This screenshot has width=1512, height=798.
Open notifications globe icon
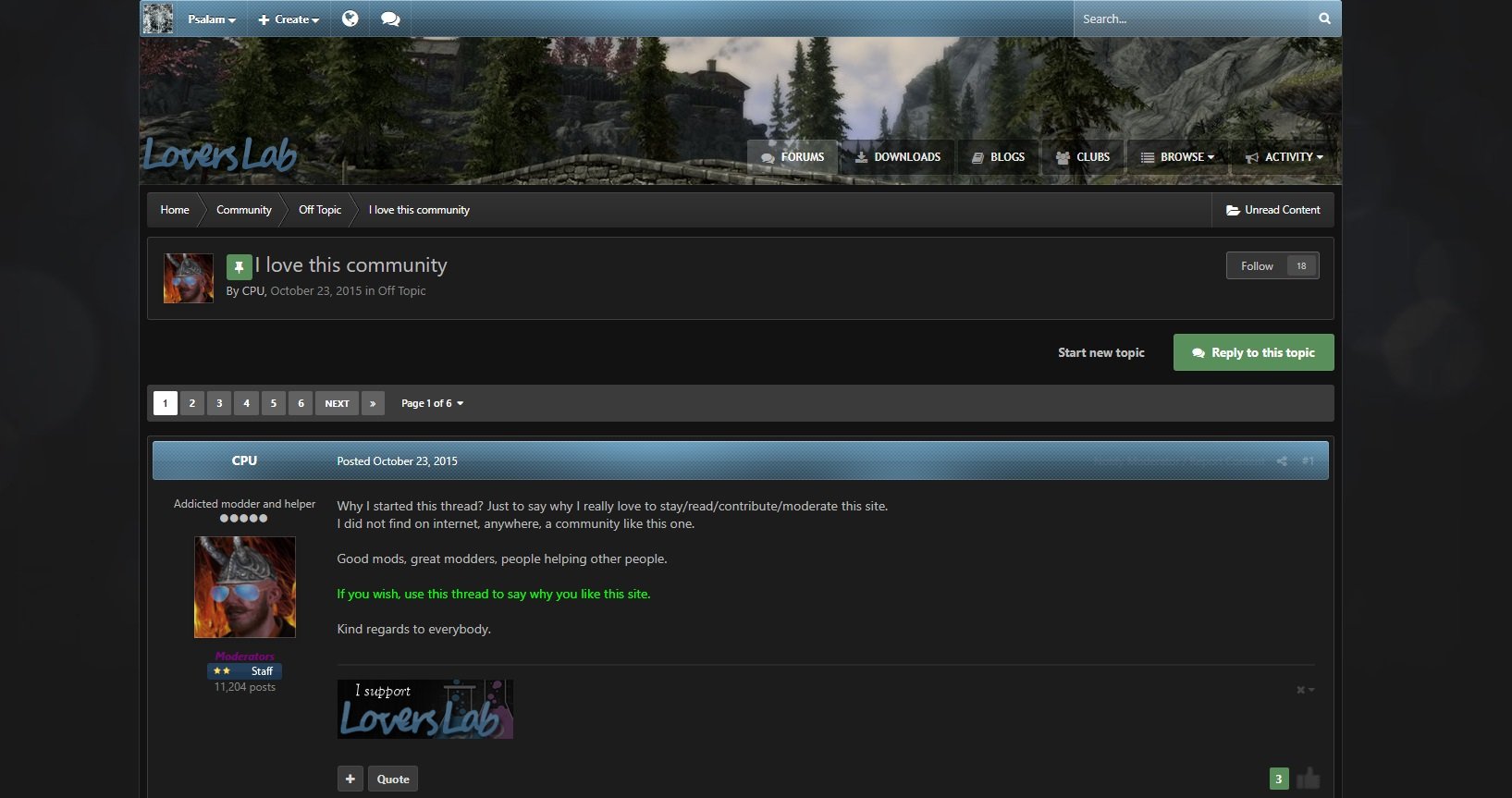coord(350,18)
